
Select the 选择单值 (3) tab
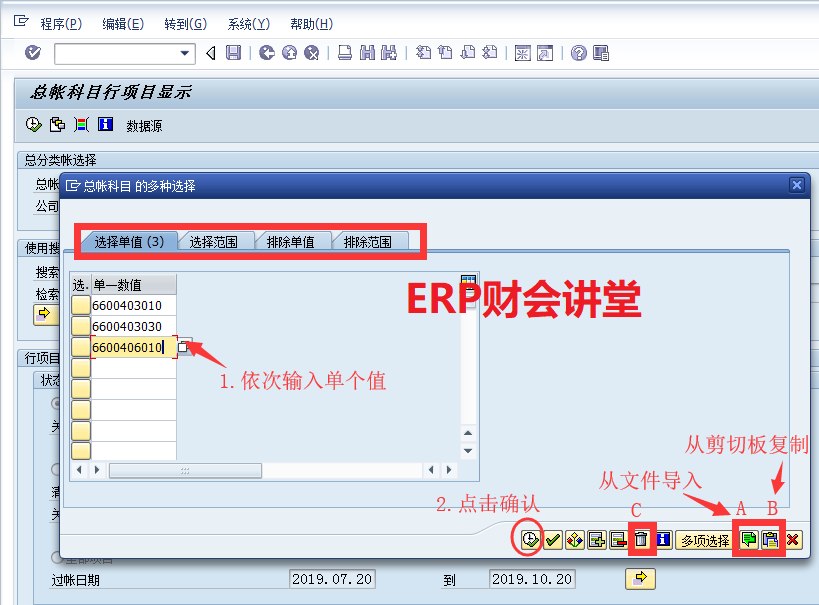pos(129,242)
